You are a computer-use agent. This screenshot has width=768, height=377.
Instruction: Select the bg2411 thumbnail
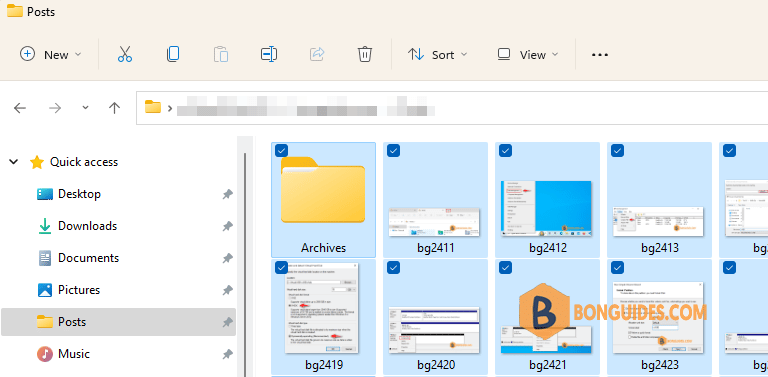[x=434, y=222]
